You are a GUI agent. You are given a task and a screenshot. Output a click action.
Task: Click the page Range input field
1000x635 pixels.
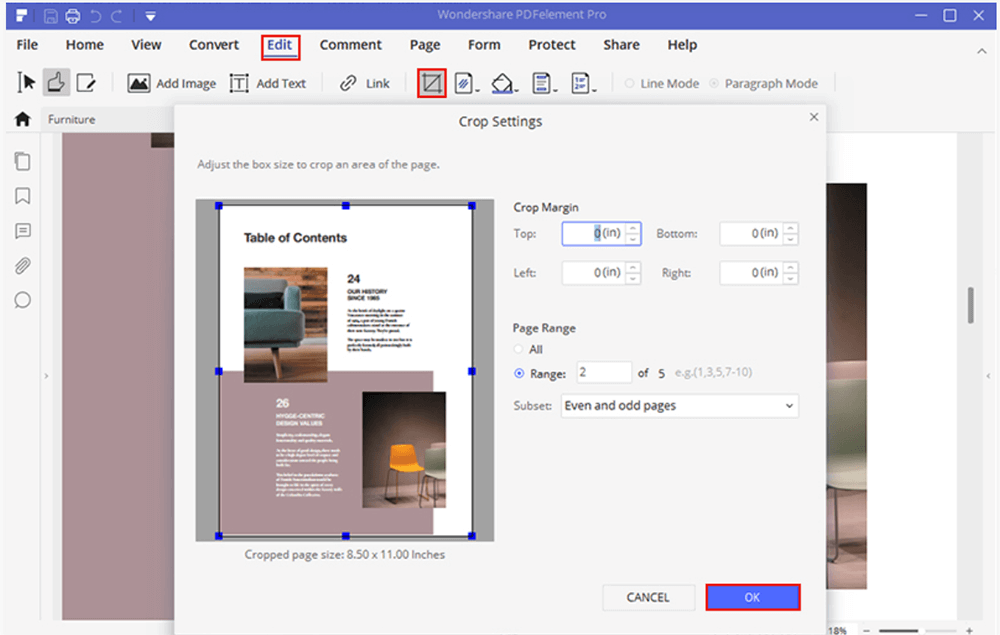pos(603,373)
